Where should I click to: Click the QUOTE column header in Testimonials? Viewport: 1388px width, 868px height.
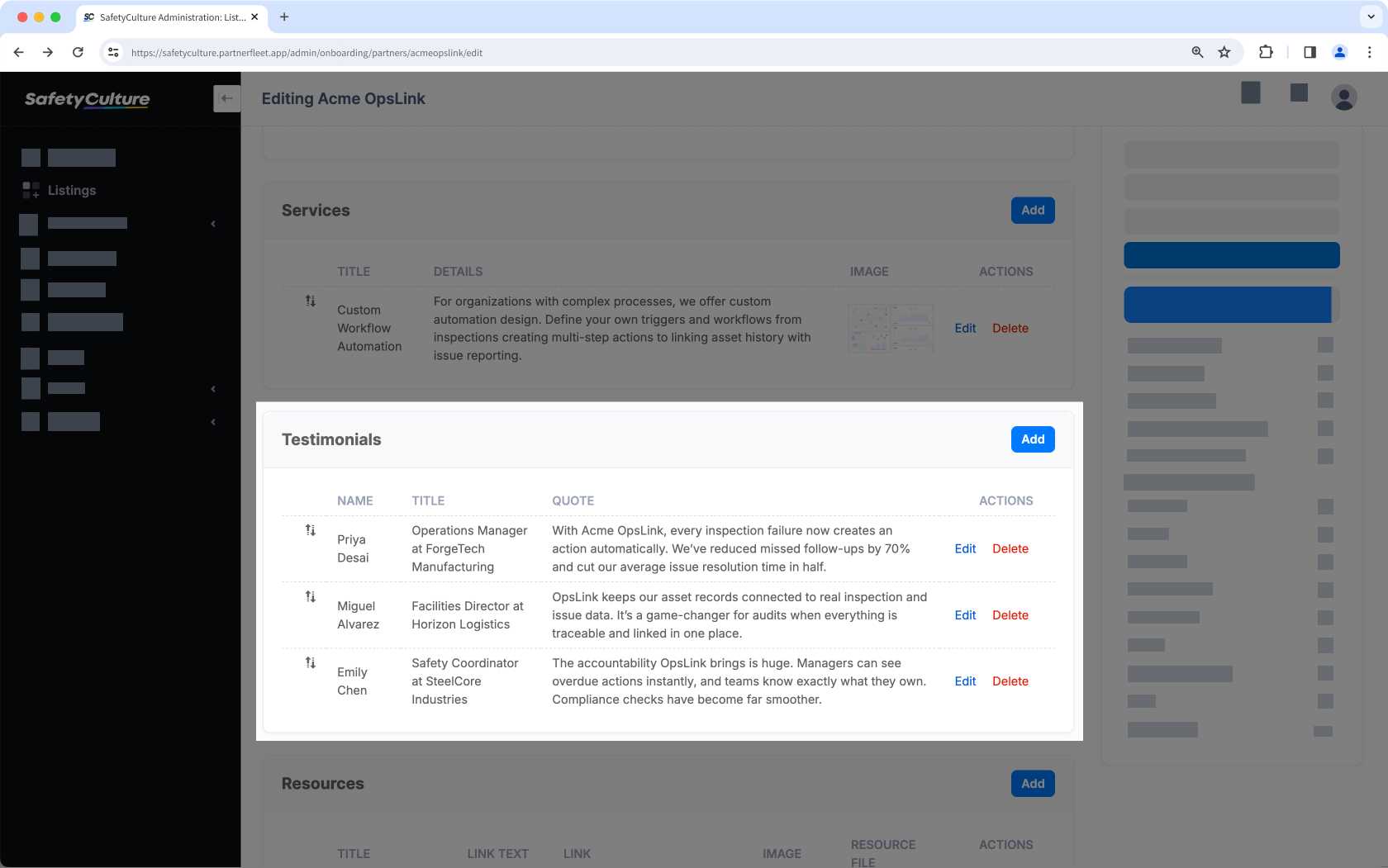click(x=573, y=500)
